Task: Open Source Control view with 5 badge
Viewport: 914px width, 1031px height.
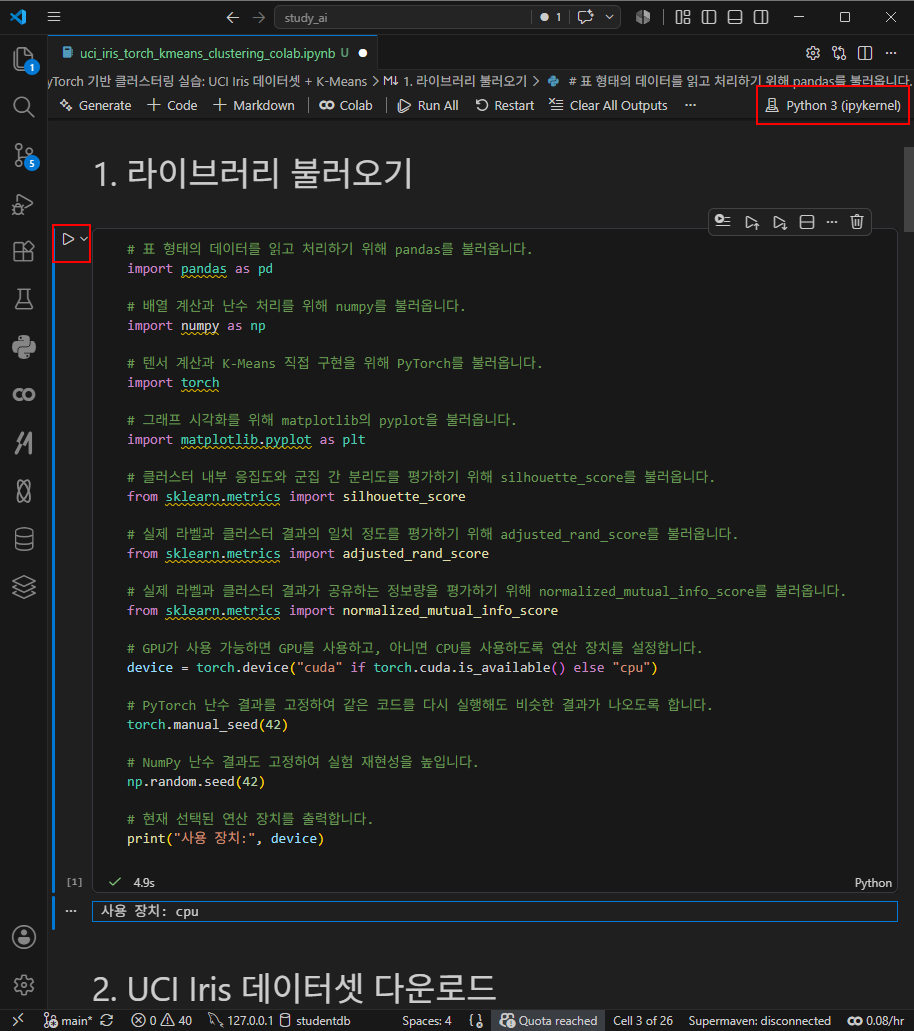Action: tap(24, 156)
